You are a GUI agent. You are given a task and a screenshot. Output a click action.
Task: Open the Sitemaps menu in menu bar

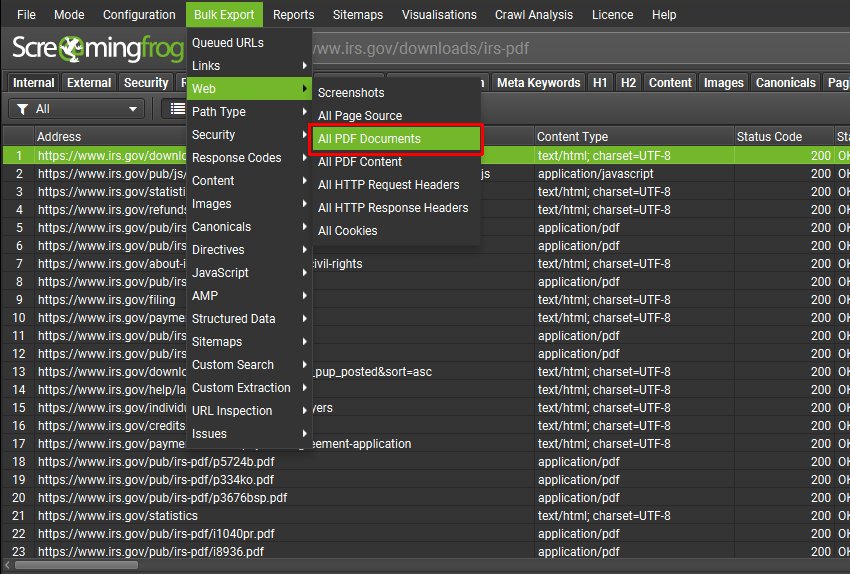point(358,15)
